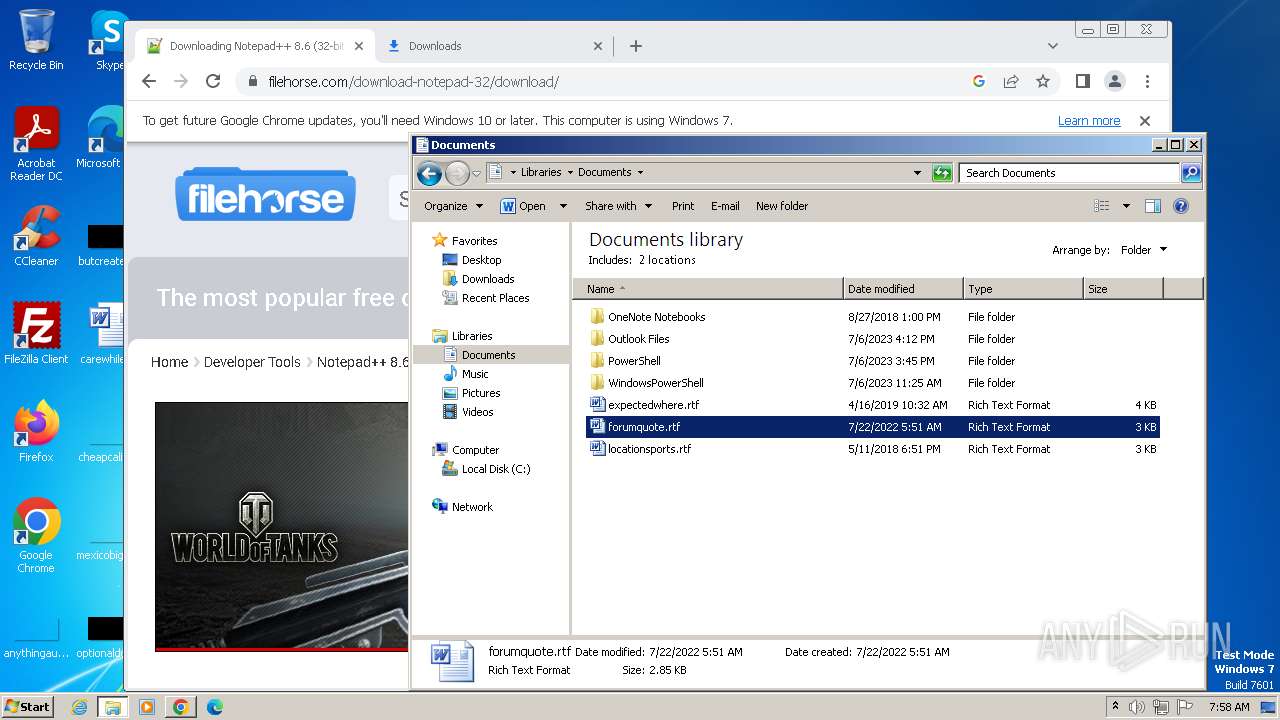1280x720 pixels.
Task: Select Desktop in Favorites
Action: (481, 260)
